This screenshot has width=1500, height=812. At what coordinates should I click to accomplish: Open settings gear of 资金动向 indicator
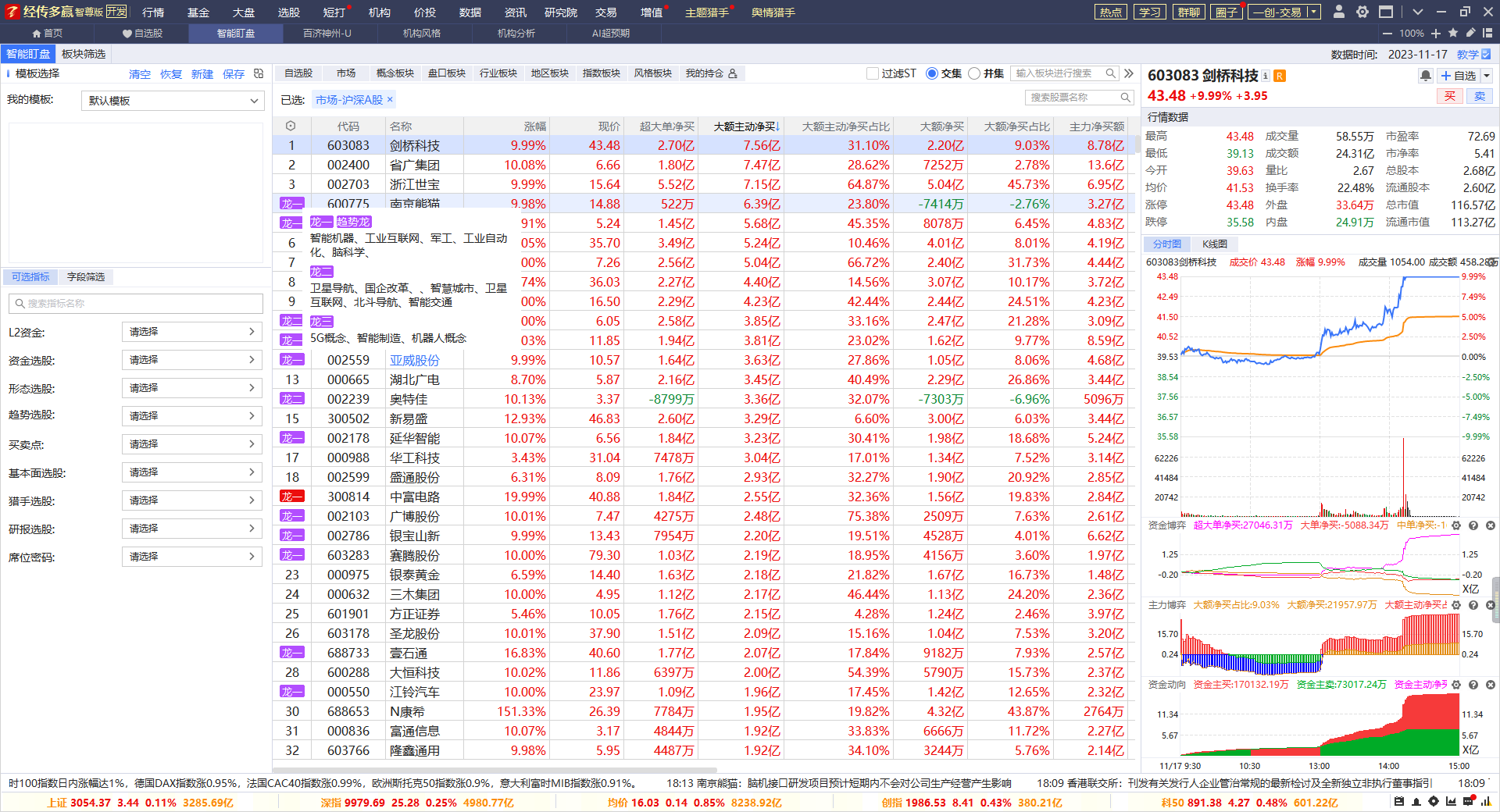click(1456, 685)
